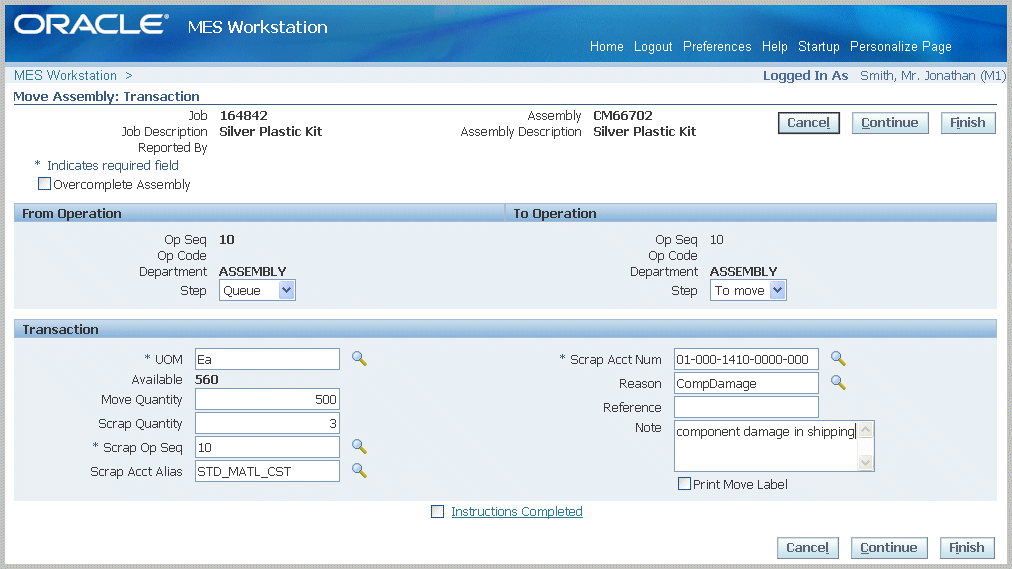Click the assembly value CM66702
Viewport: 1012px width, 569px height.
(623, 115)
